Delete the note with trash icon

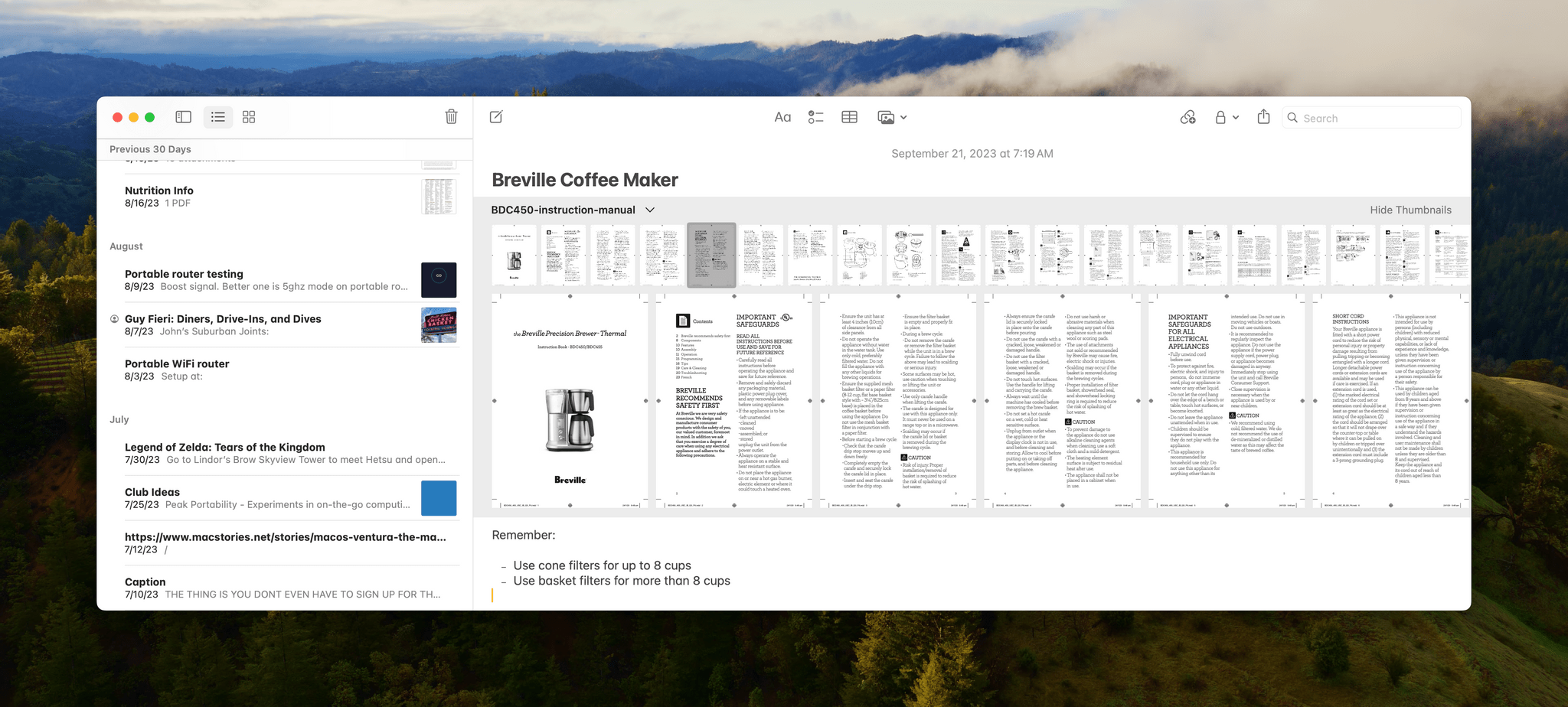tap(452, 116)
